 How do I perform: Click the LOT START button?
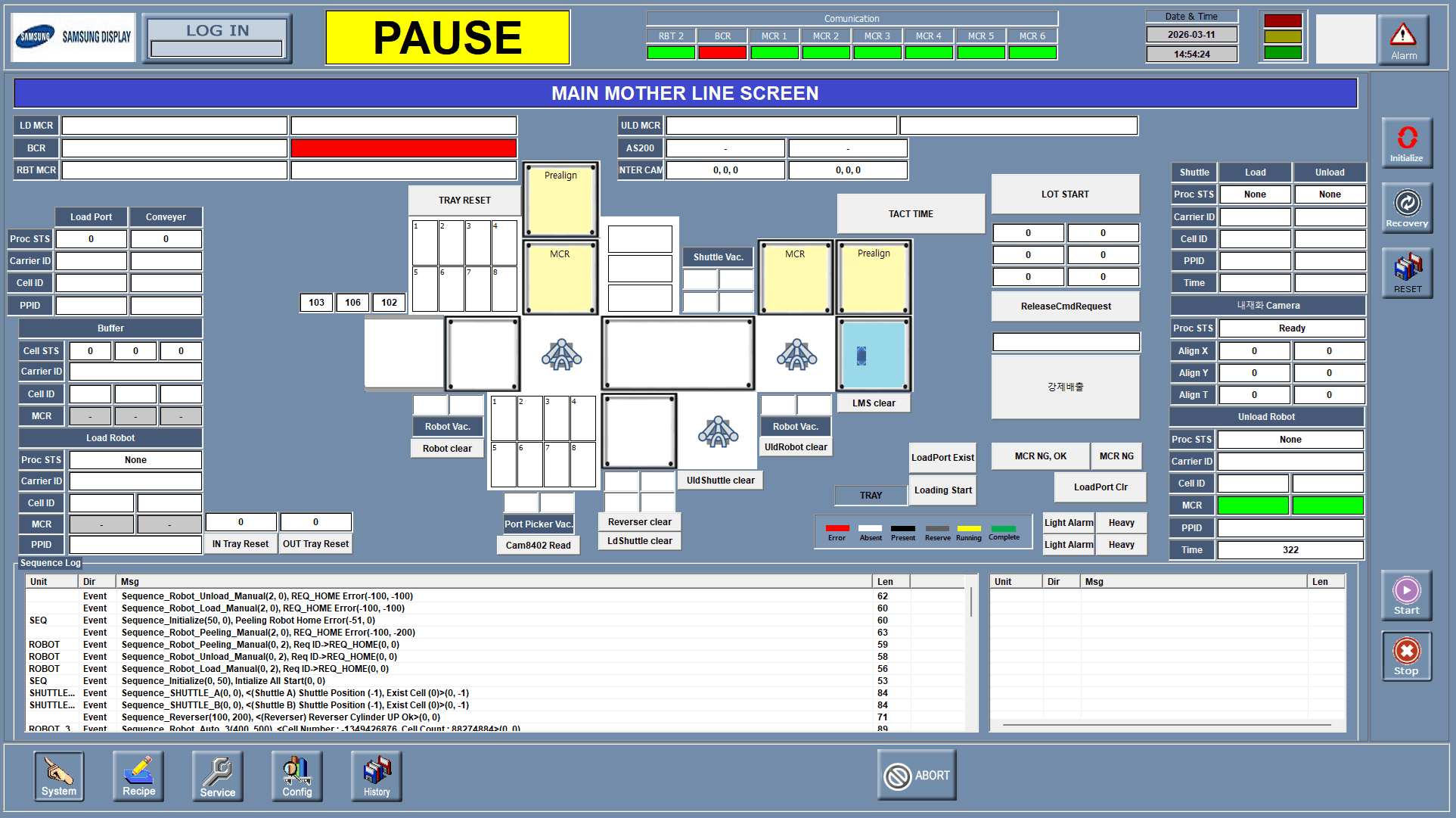coord(1065,194)
